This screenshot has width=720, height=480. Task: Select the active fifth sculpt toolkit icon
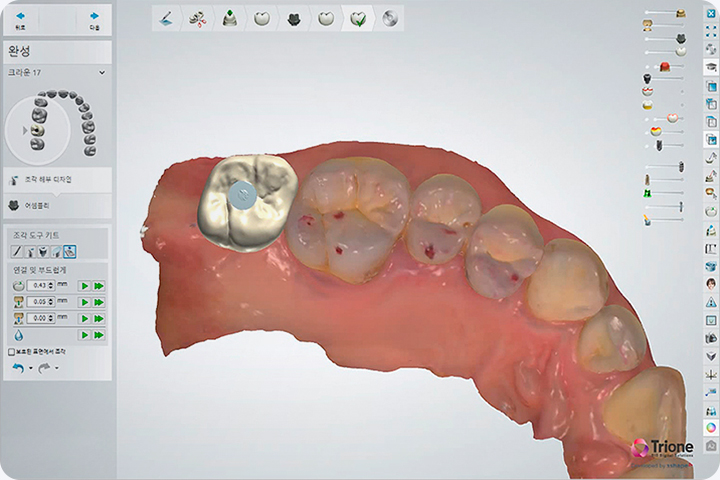[70, 251]
